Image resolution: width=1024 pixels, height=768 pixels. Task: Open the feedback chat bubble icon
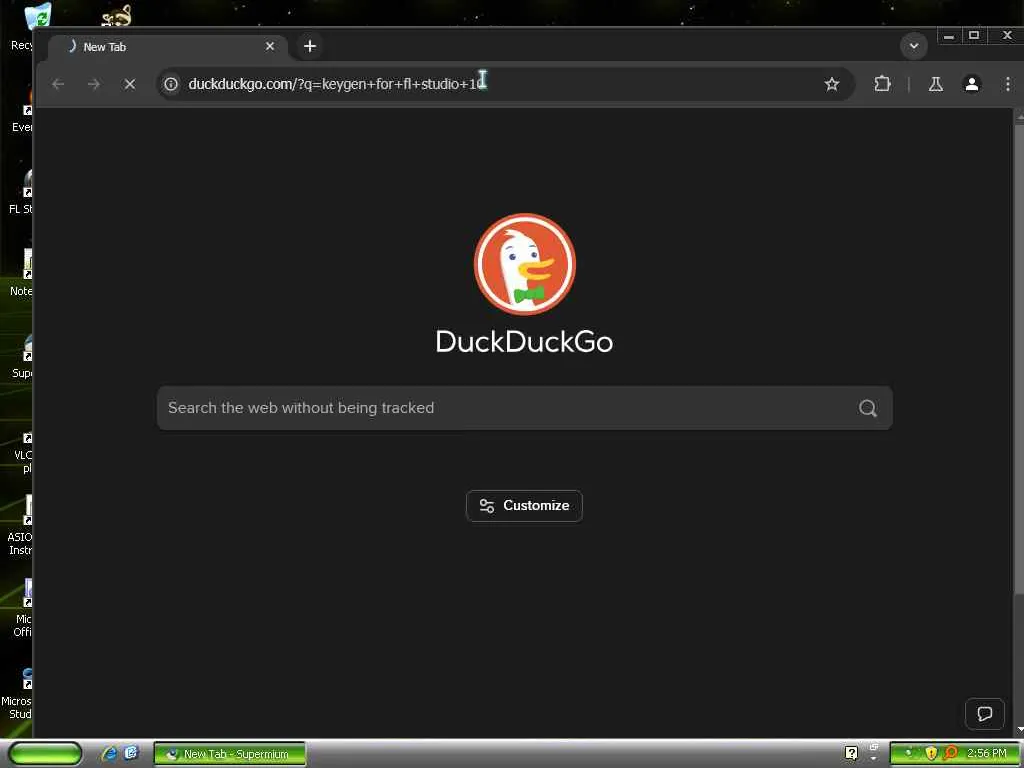(x=984, y=713)
